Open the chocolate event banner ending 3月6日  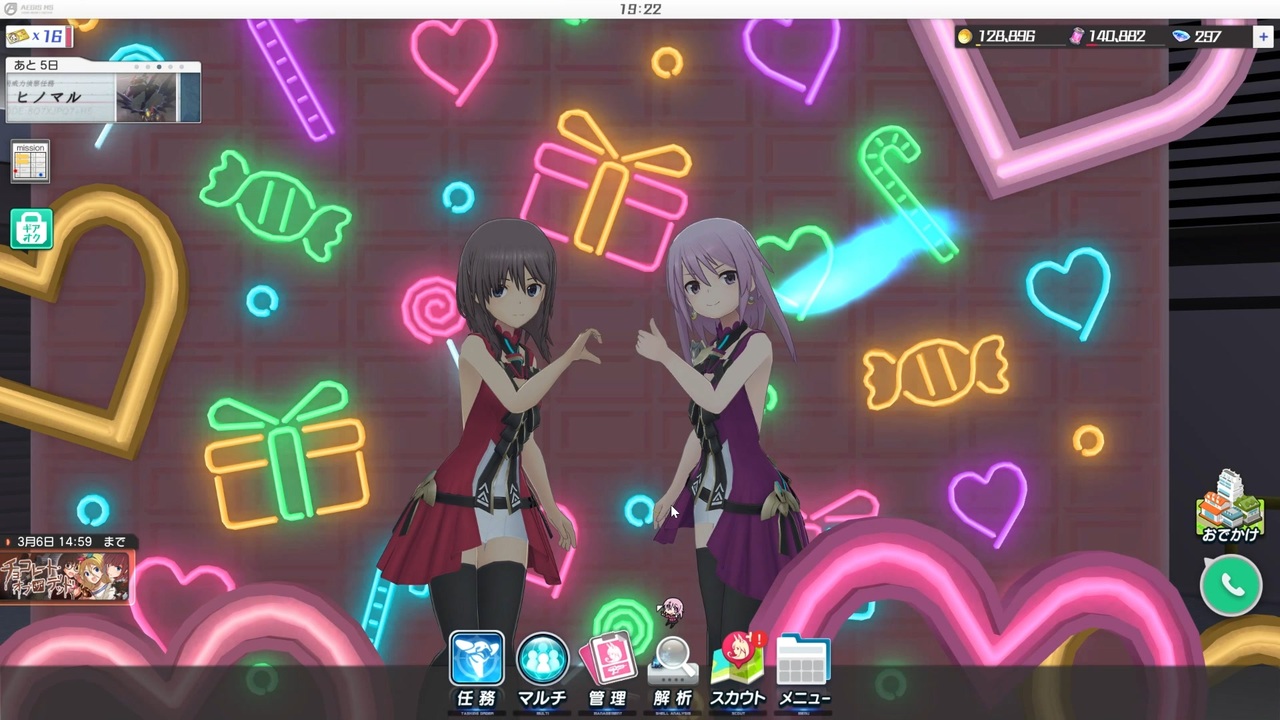[66, 568]
